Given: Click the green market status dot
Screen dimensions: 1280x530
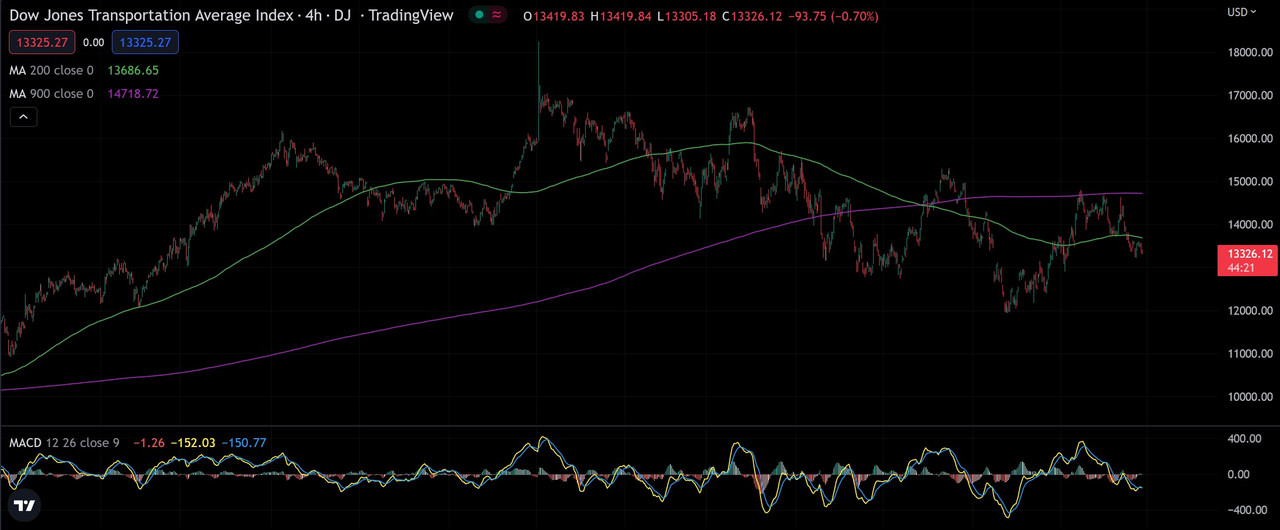Looking at the screenshot, I should pyautogui.click(x=480, y=15).
